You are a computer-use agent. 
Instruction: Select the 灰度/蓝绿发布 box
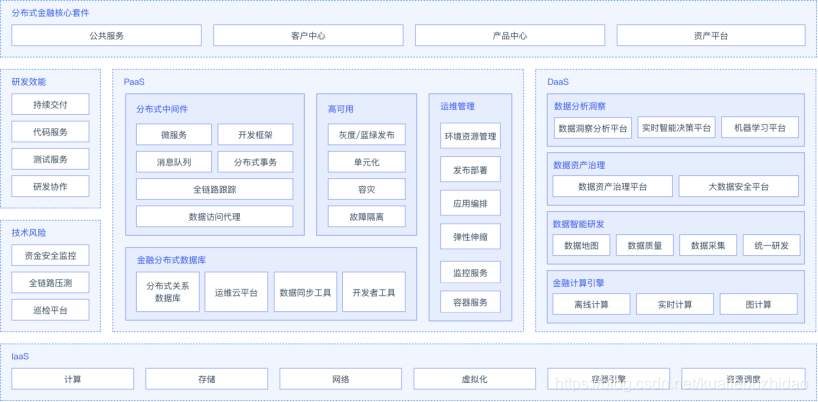click(367, 135)
